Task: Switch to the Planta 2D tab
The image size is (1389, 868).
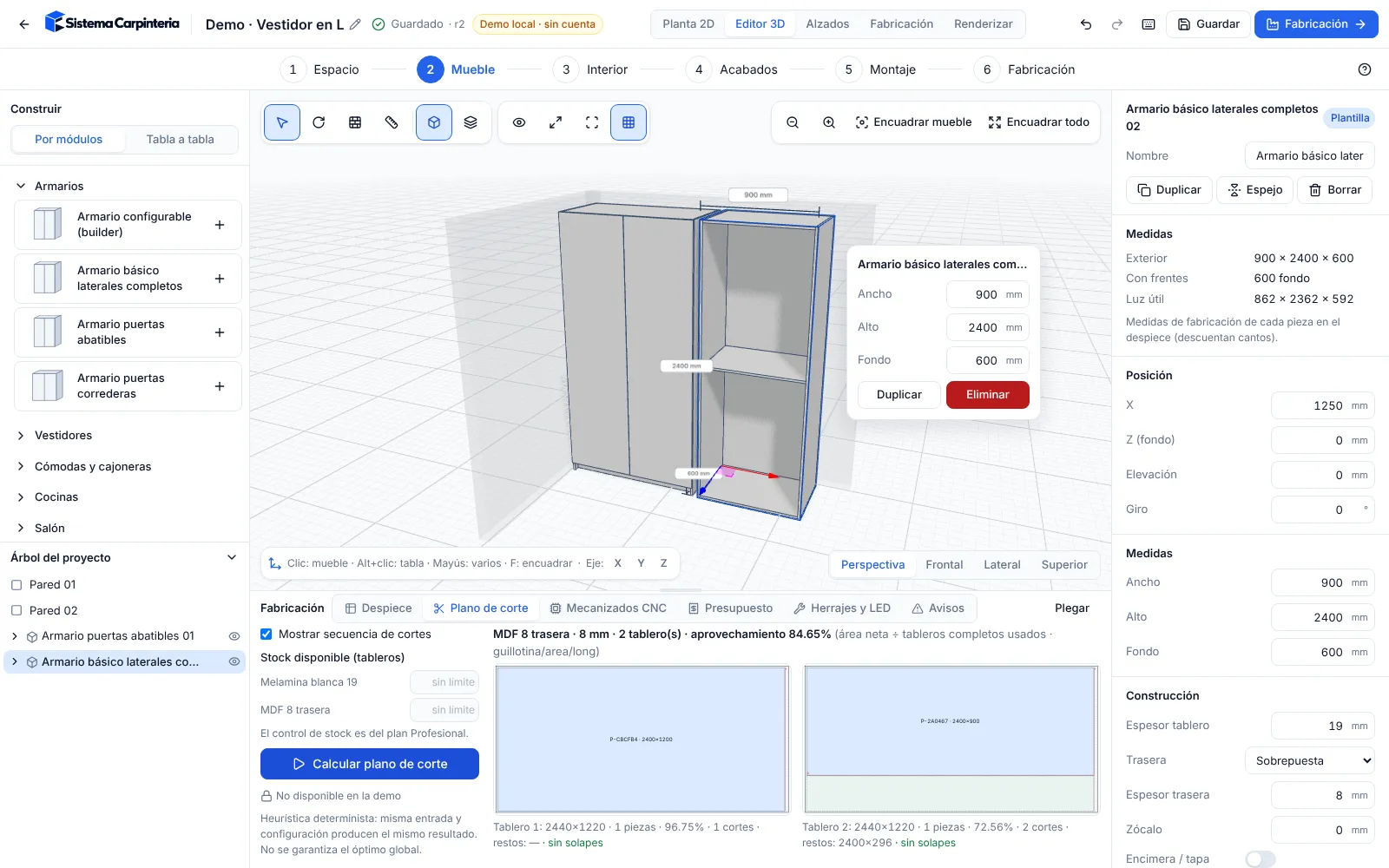Action: click(x=688, y=24)
